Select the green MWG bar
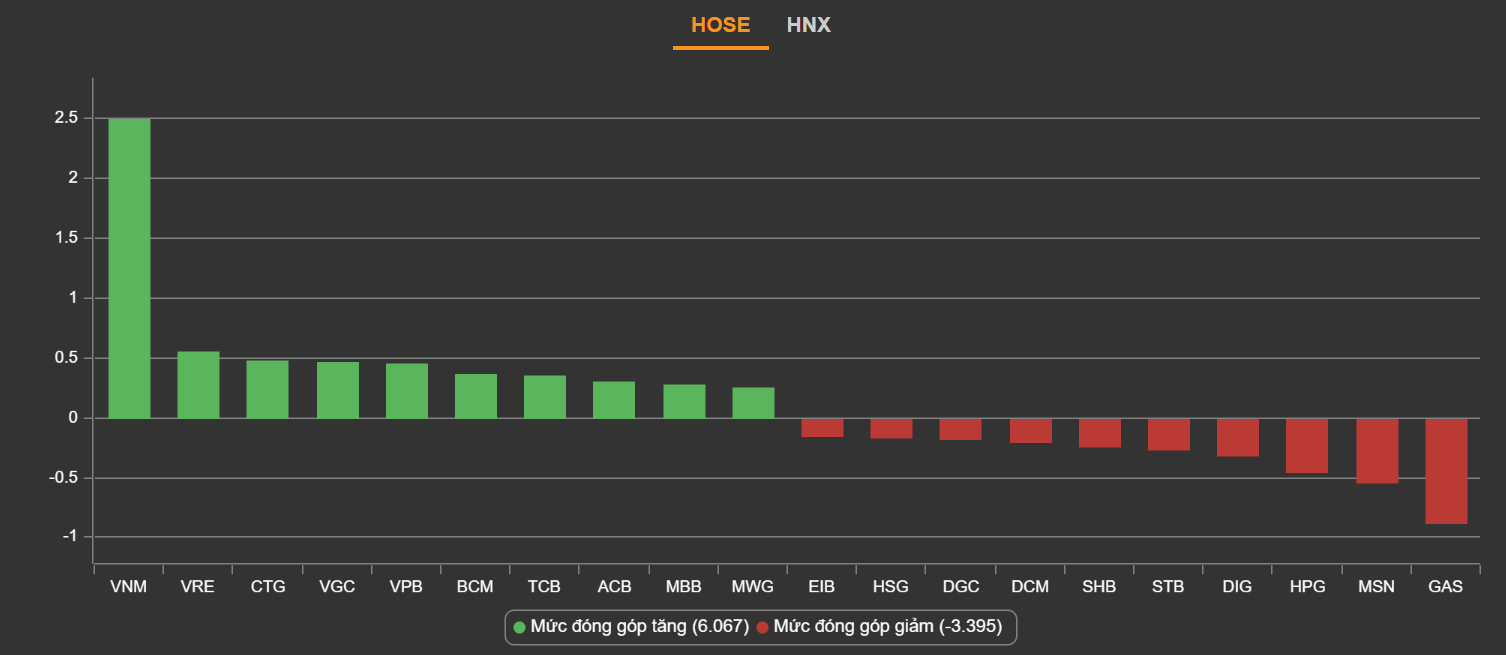The height and width of the screenshot is (655, 1506). point(753,403)
